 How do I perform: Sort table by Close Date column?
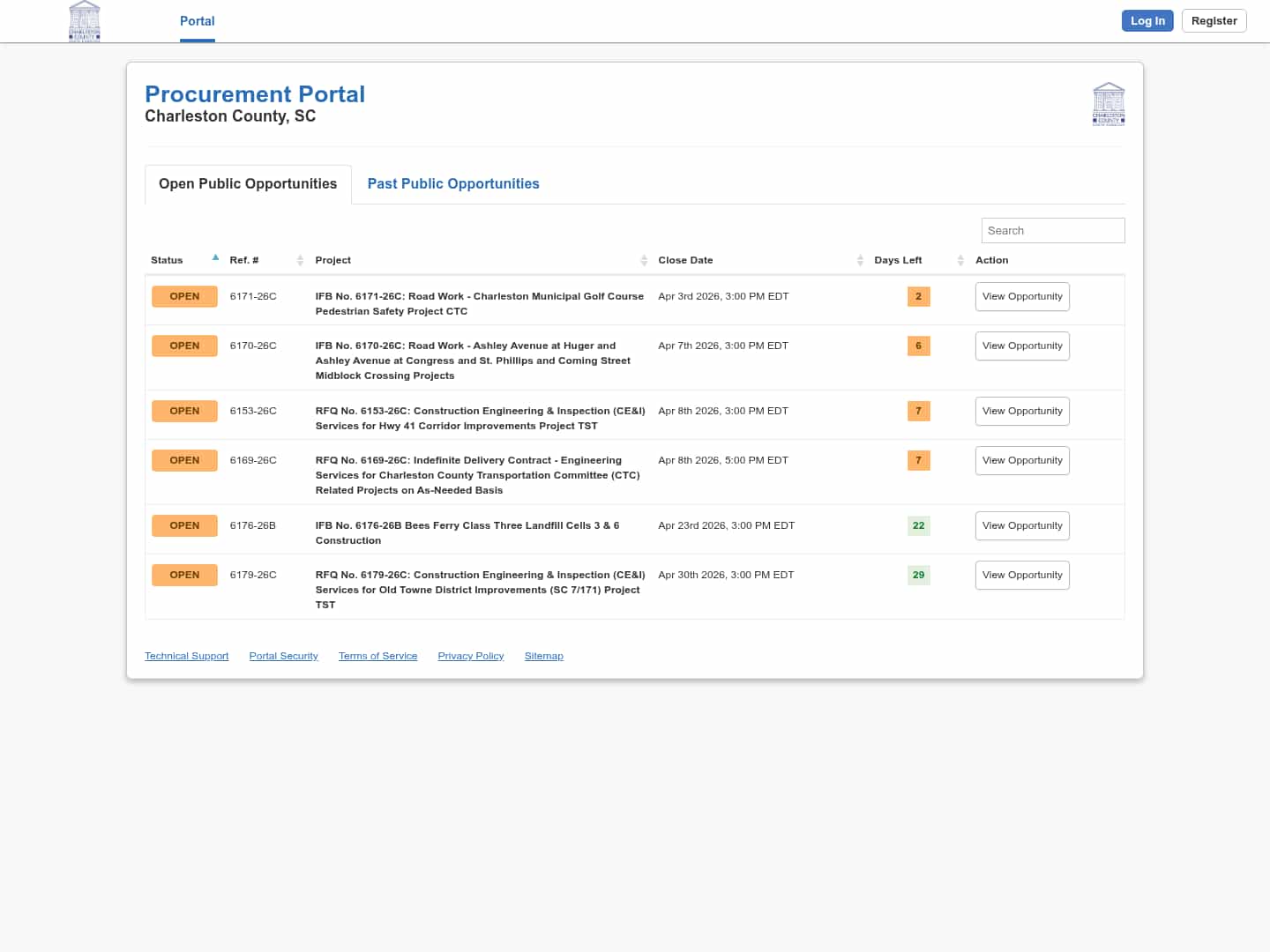(x=860, y=260)
